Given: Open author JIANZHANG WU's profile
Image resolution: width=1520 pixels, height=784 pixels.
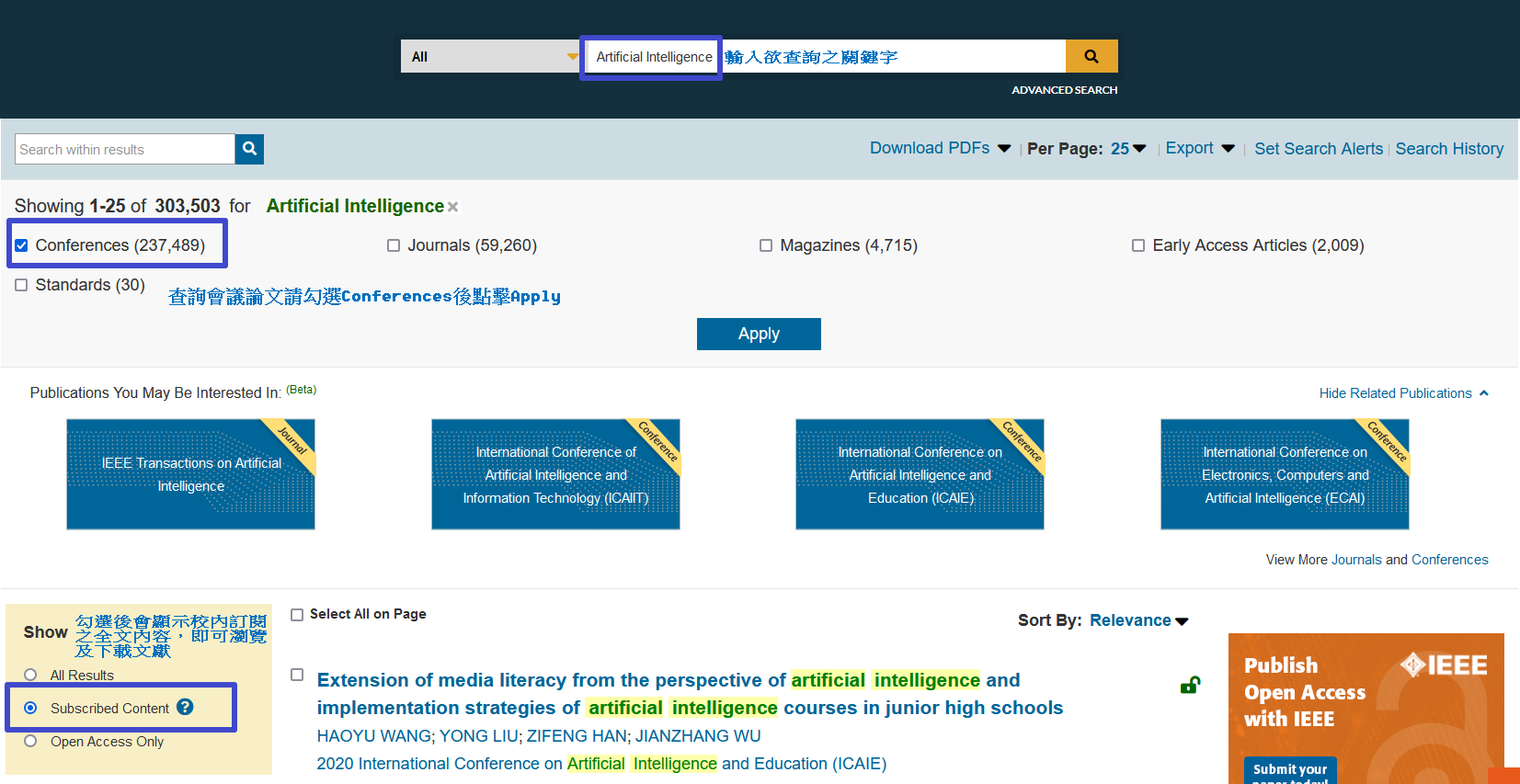Looking at the screenshot, I should click(698, 736).
